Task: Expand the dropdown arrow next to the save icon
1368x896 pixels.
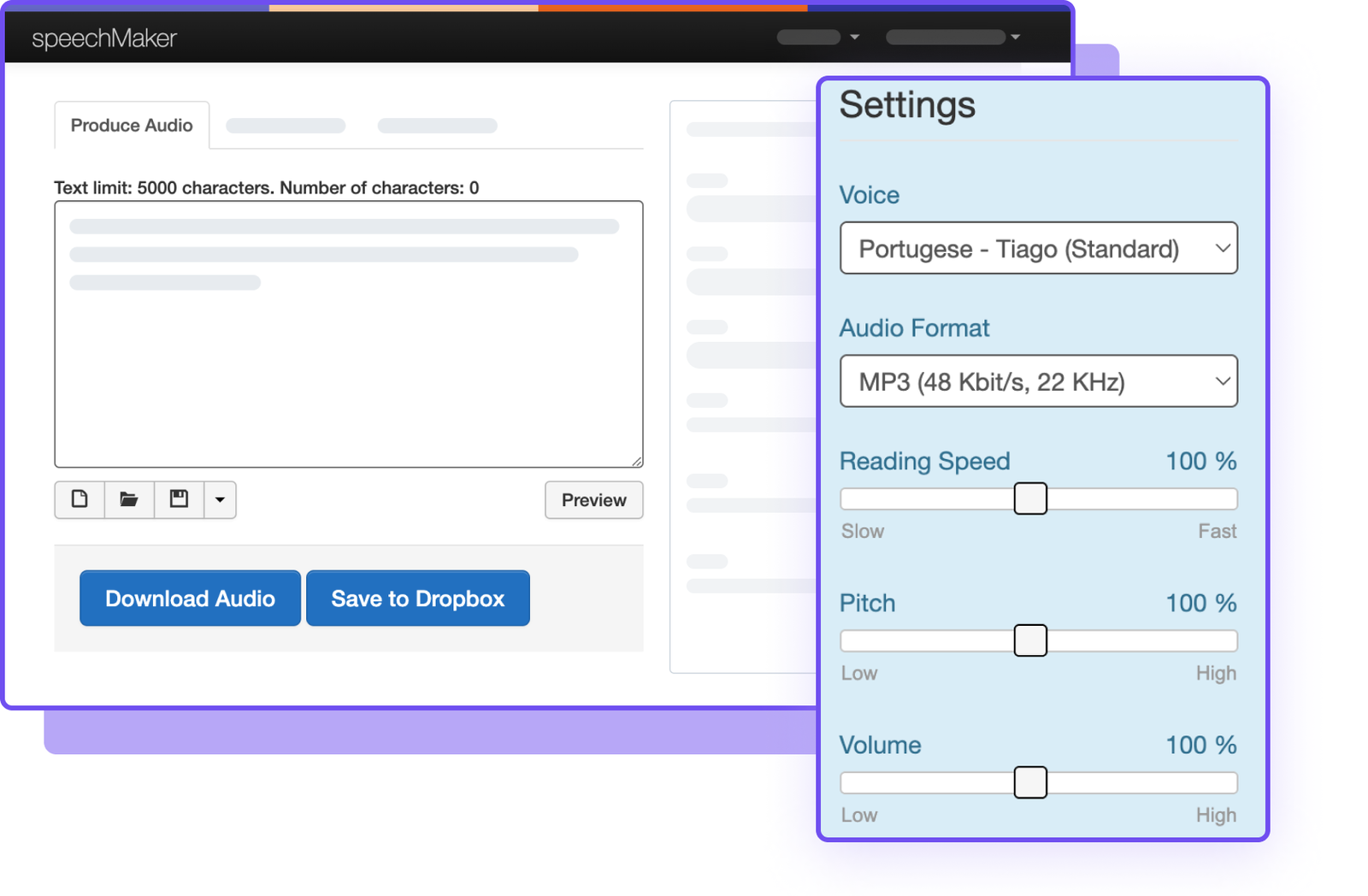Action: [221, 500]
